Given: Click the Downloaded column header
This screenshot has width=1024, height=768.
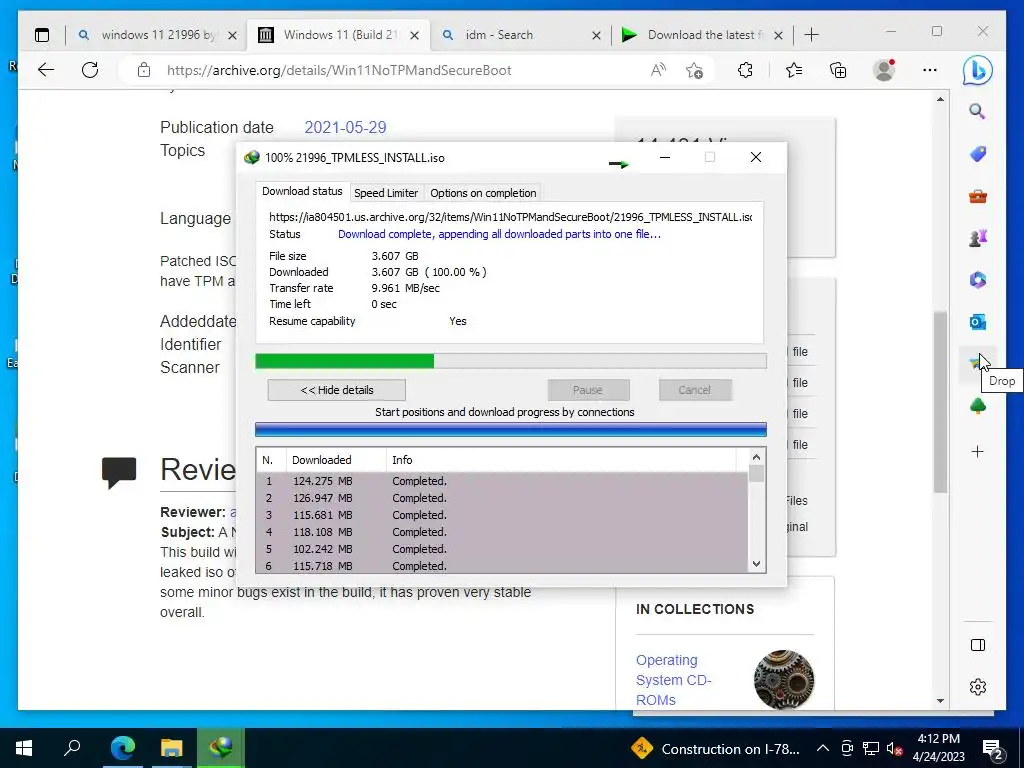Looking at the screenshot, I should click(336, 460).
